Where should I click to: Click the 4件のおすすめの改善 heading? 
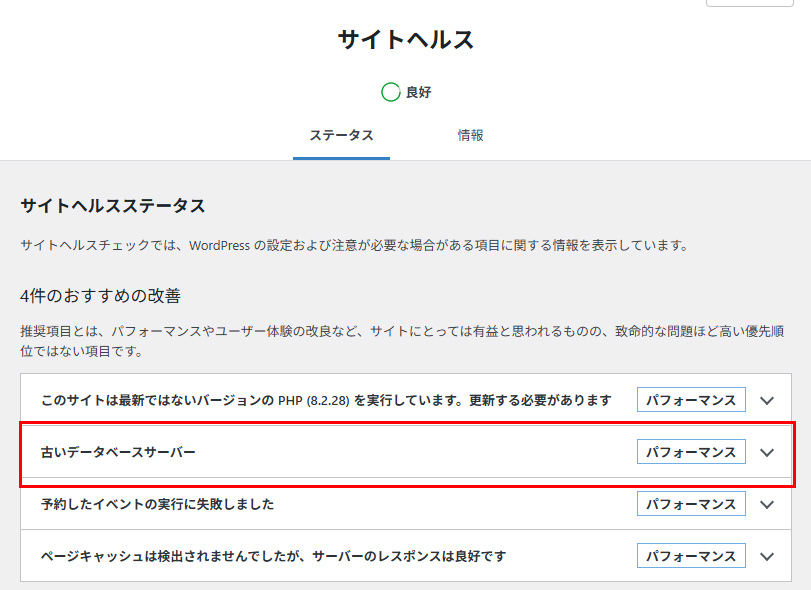tap(100, 296)
